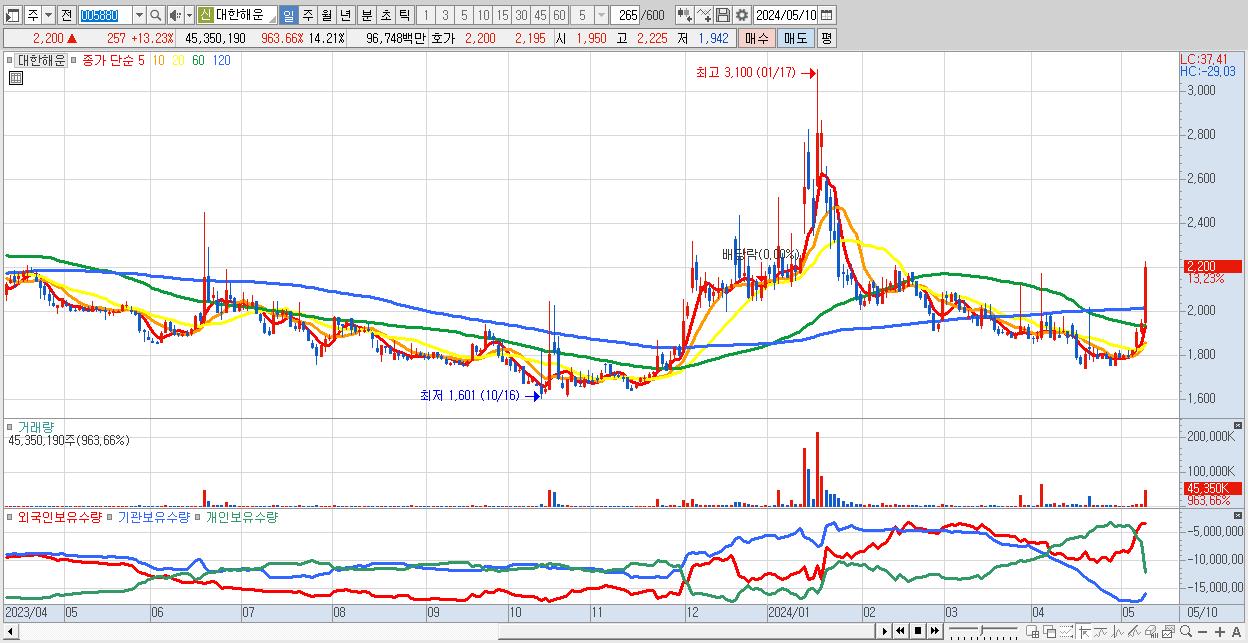The image size is (1248, 643).
Task: Click the 대한해운 stock name box
Action: click(245, 15)
